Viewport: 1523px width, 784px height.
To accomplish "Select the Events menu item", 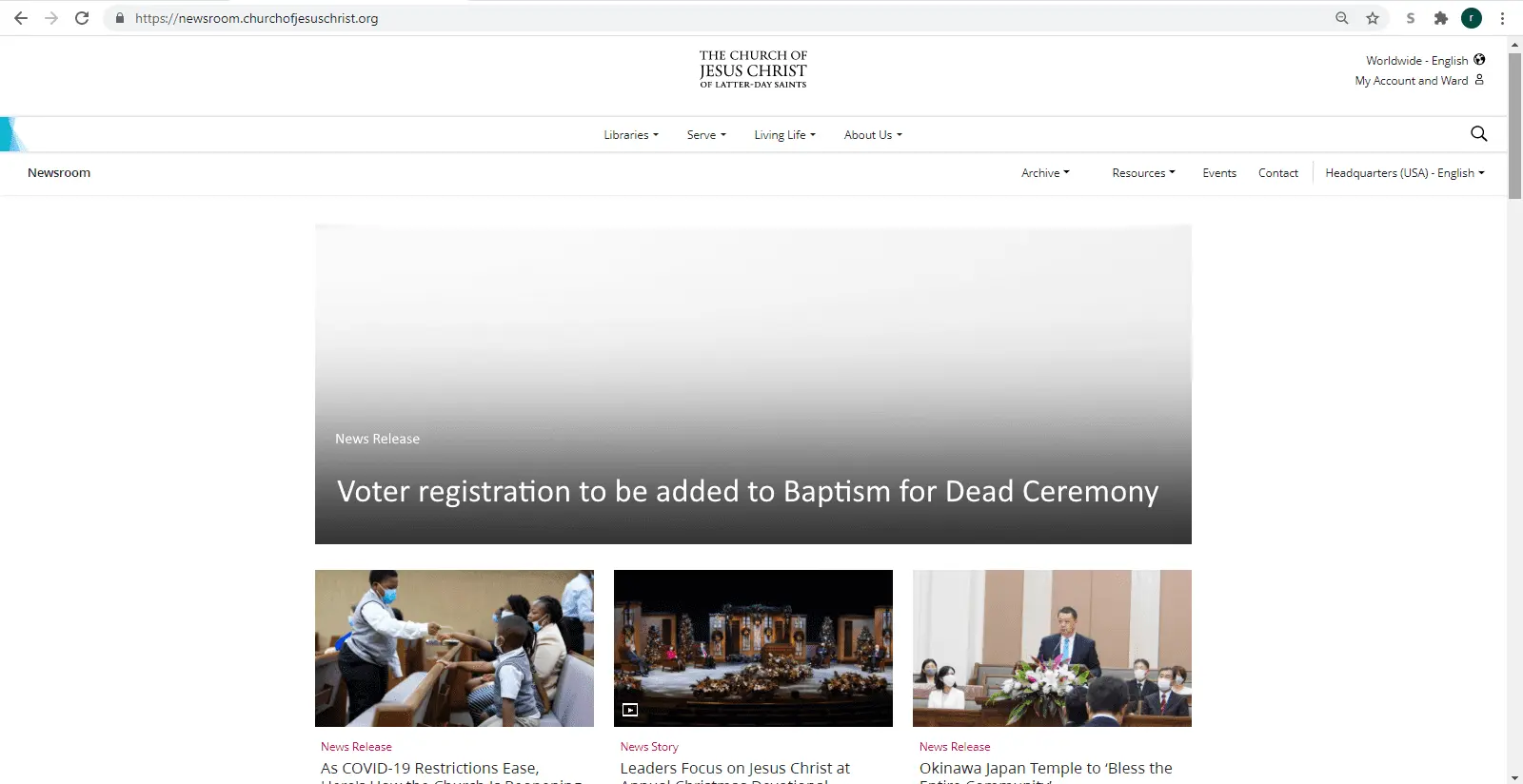I will (1219, 173).
